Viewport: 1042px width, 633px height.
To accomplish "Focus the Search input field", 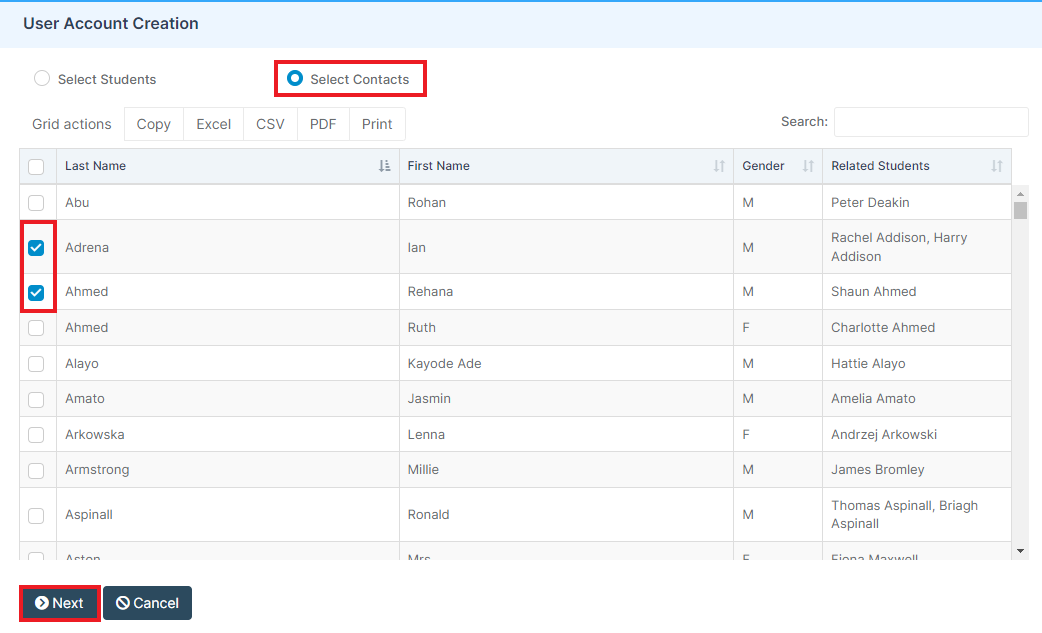I will tap(931, 122).
